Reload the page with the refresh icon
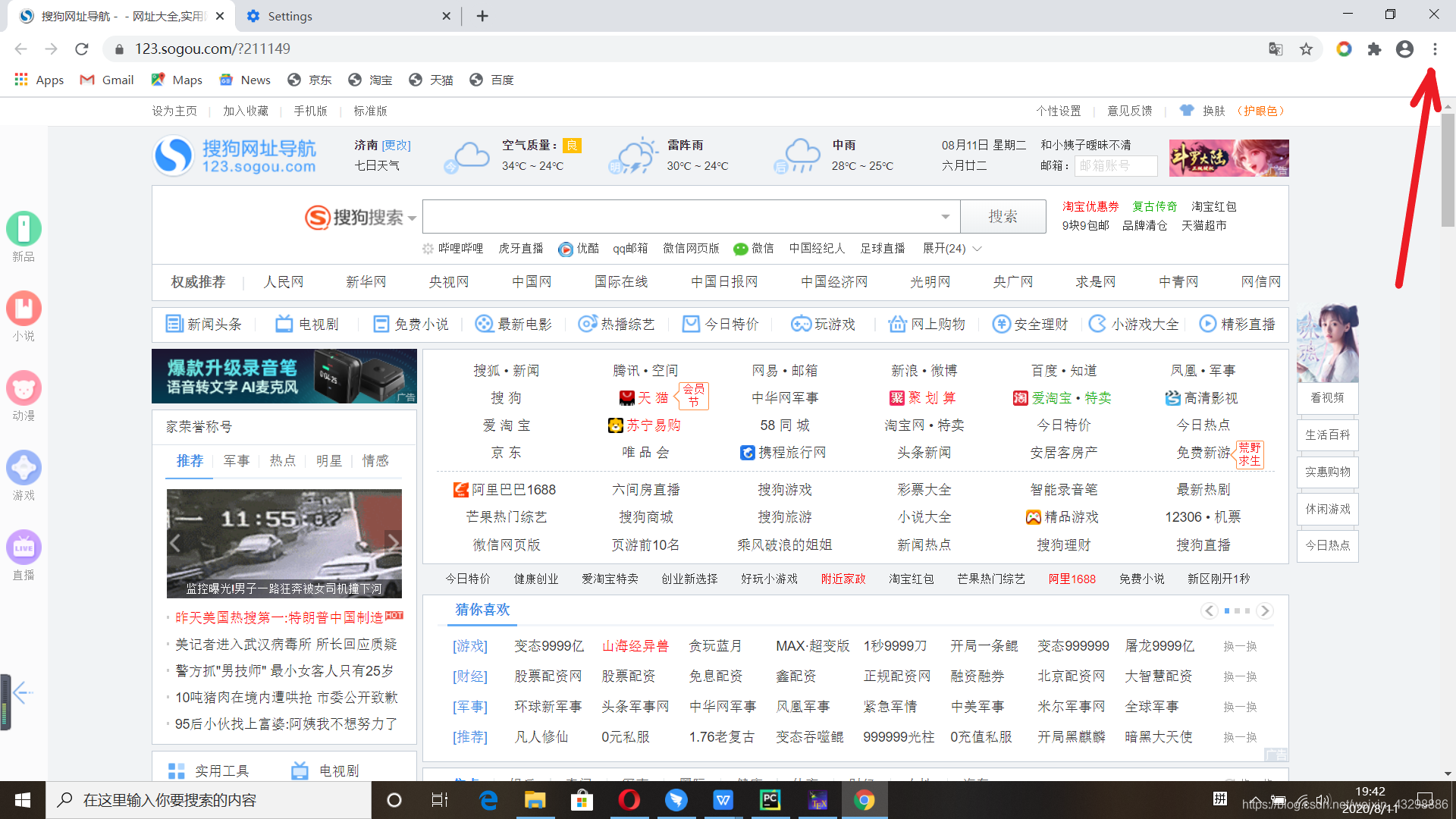Image resolution: width=1456 pixels, height=819 pixels. click(82, 49)
